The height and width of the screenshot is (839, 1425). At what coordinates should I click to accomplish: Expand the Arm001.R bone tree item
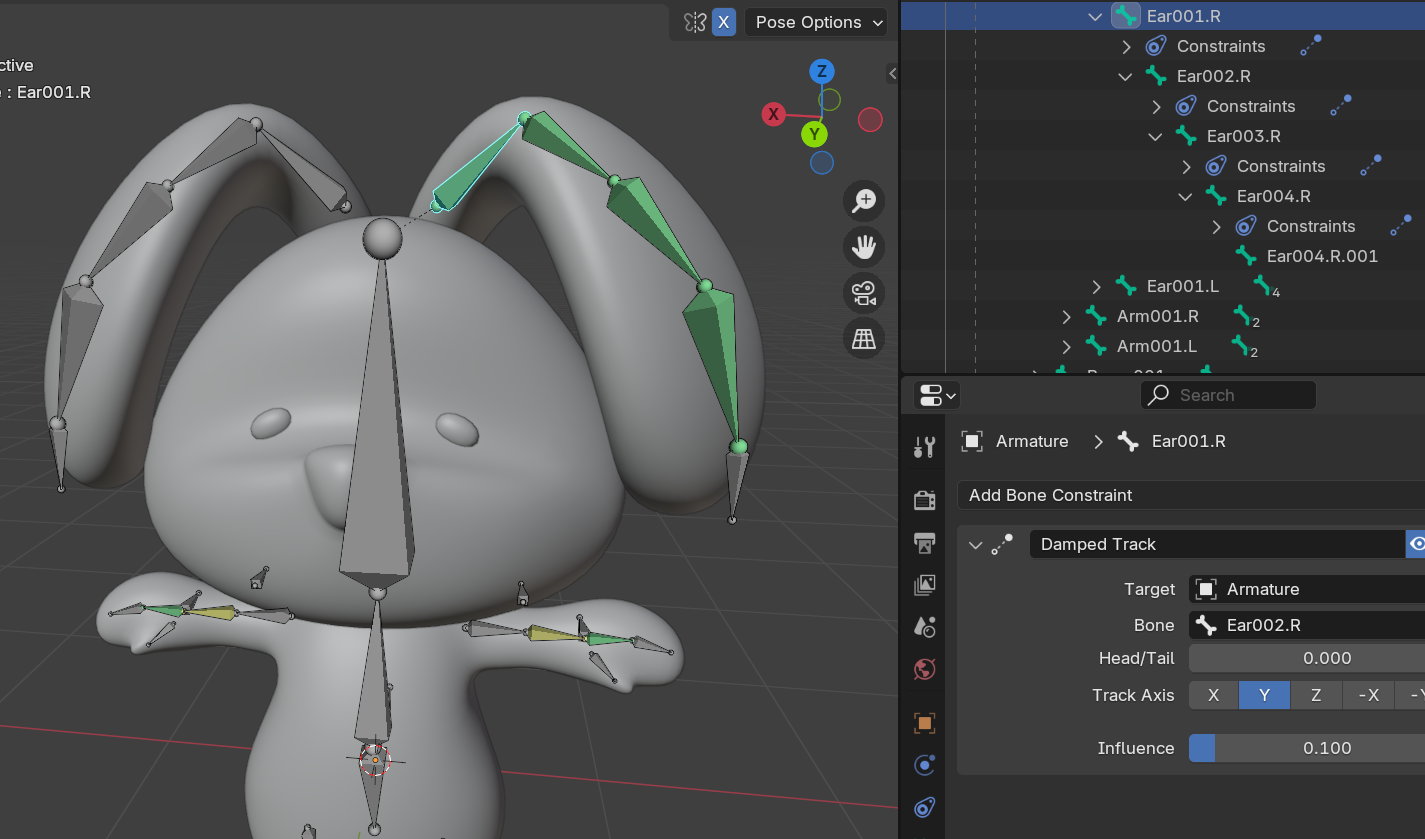tap(1066, 317)
